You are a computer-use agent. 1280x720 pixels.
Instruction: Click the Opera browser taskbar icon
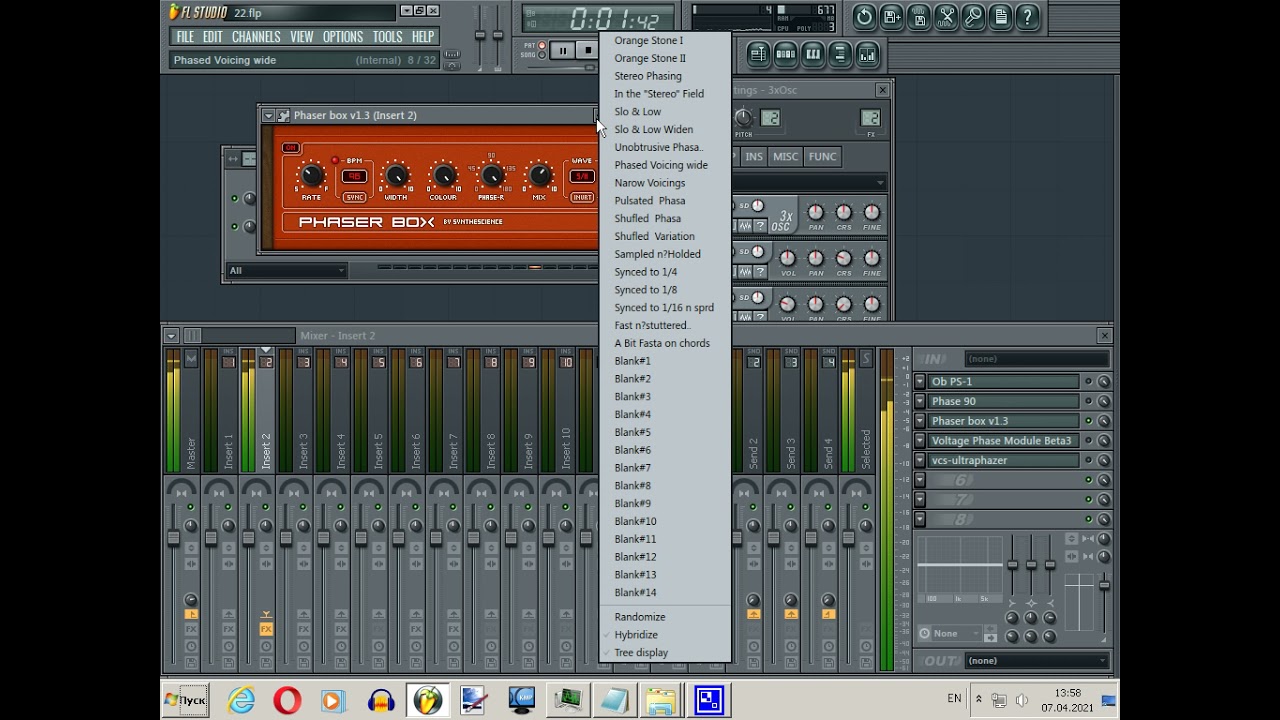(287, 700)
